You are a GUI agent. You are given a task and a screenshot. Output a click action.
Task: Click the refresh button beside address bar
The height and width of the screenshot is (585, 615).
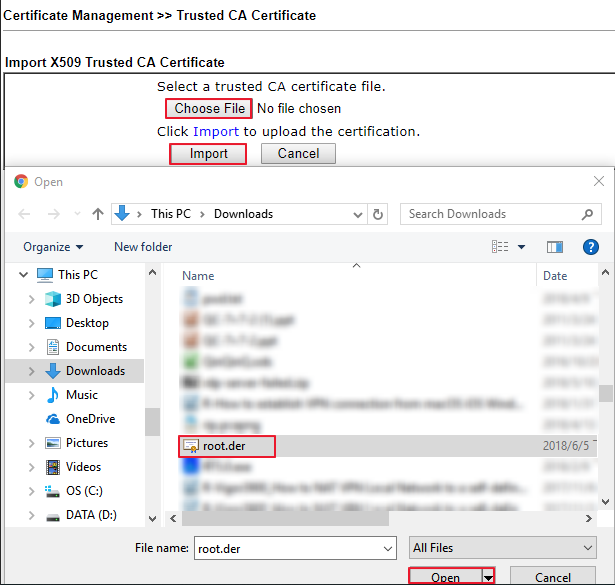(378, 214)
